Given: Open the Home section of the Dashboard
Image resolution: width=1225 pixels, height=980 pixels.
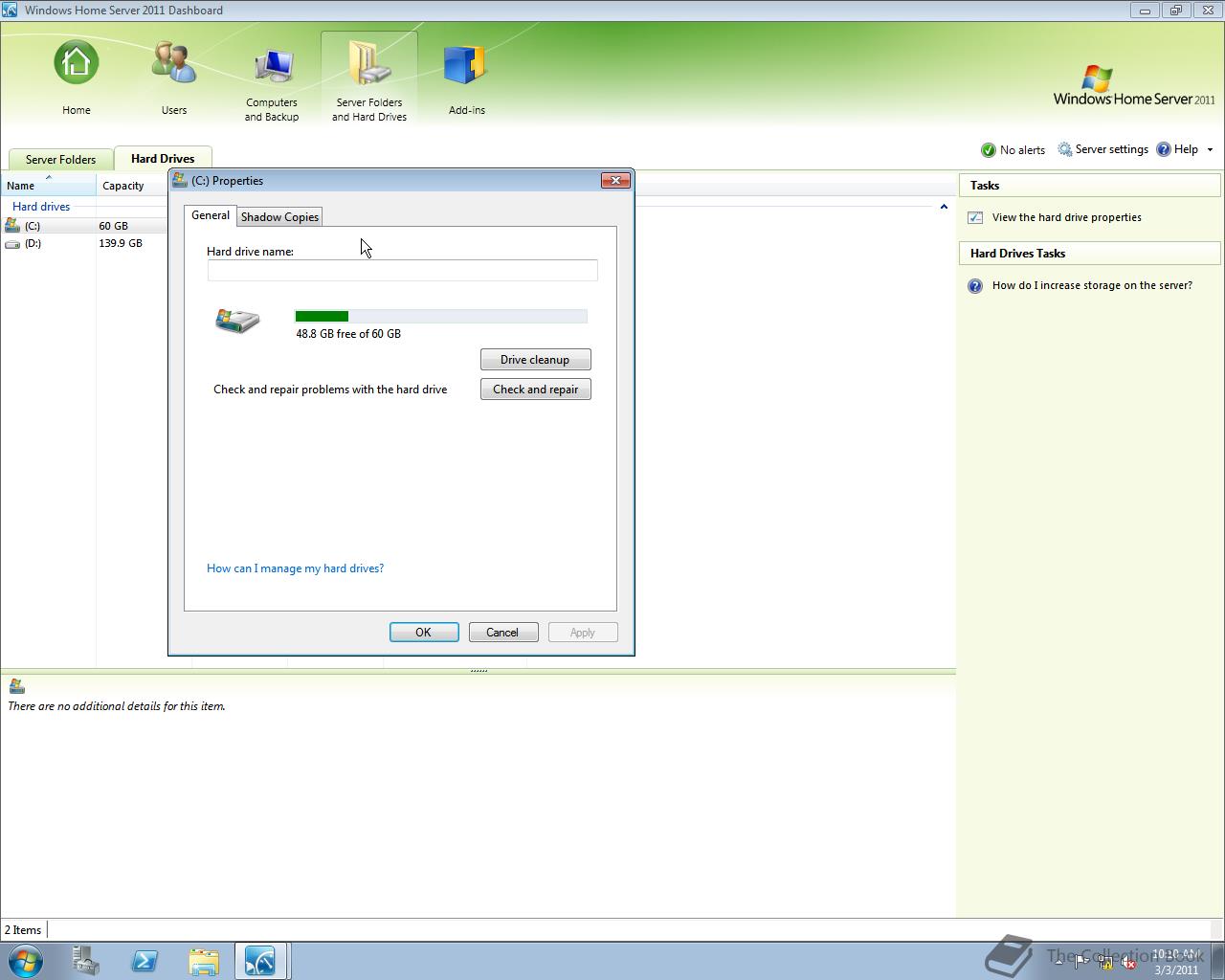Looking at the screenshot, I should tap(77, 78).
